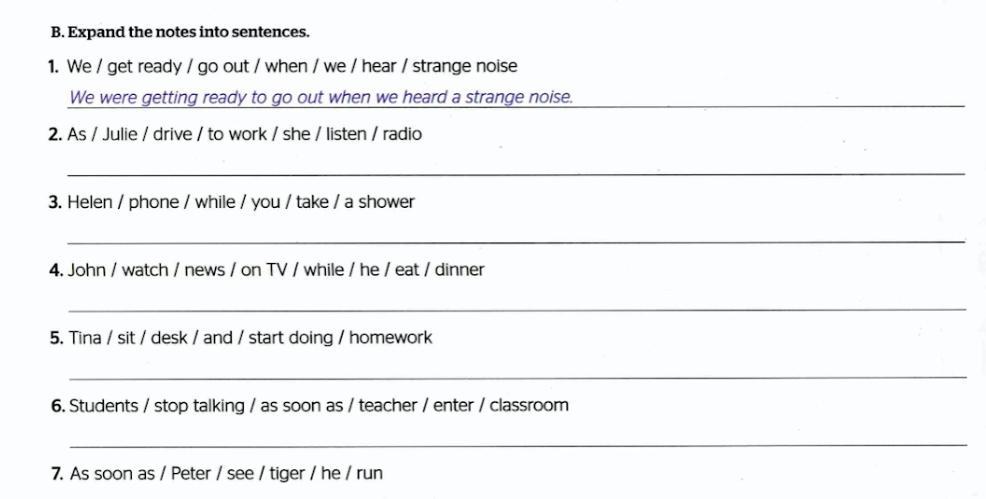This screenshot has height=499, width=986.
Task: Click the word "radio" in question 2
Action: 401,134
